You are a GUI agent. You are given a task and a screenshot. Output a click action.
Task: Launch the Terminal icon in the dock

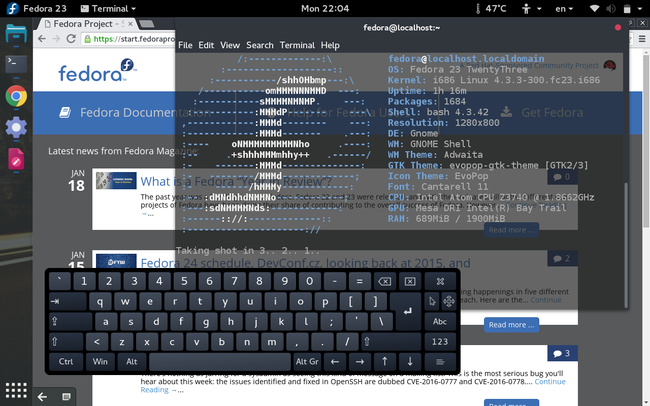coord(16,64)
